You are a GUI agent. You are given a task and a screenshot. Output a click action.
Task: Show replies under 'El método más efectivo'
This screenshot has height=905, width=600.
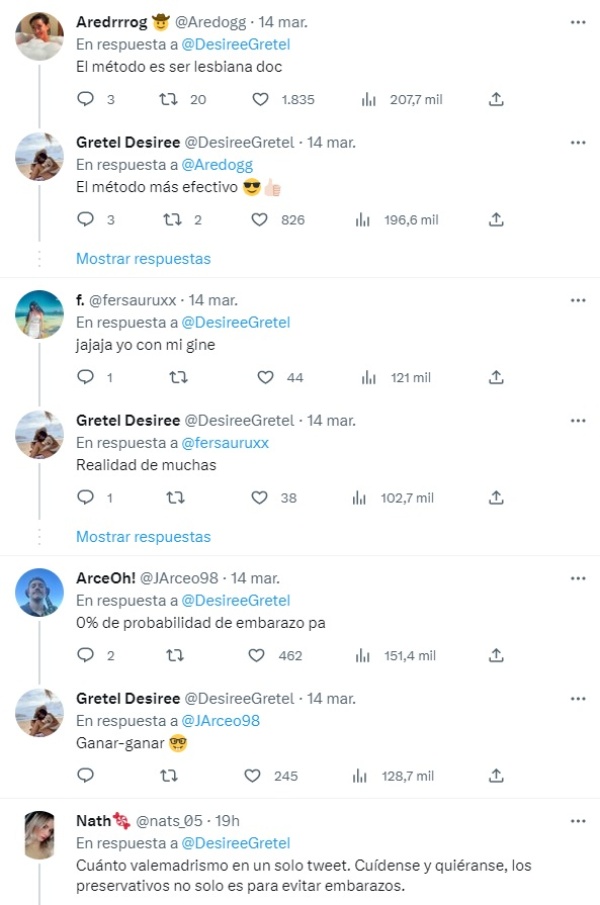(143, 258)
